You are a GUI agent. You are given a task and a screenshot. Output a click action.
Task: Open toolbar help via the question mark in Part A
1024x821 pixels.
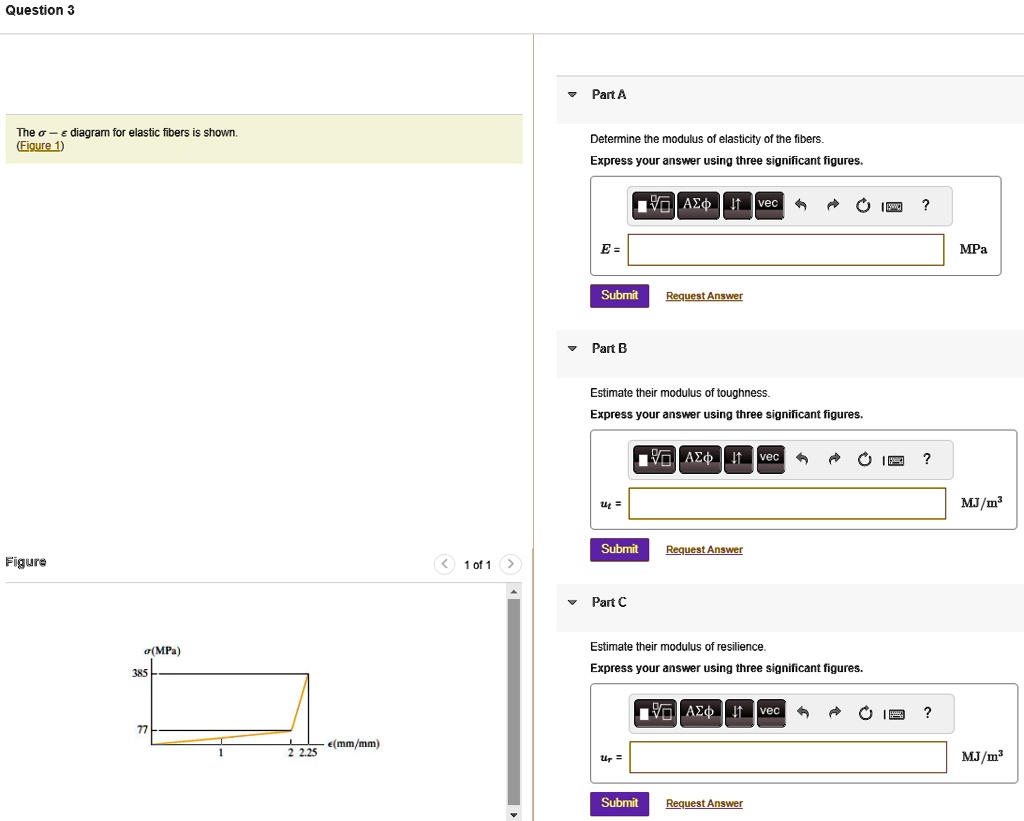tap(925, 205)
